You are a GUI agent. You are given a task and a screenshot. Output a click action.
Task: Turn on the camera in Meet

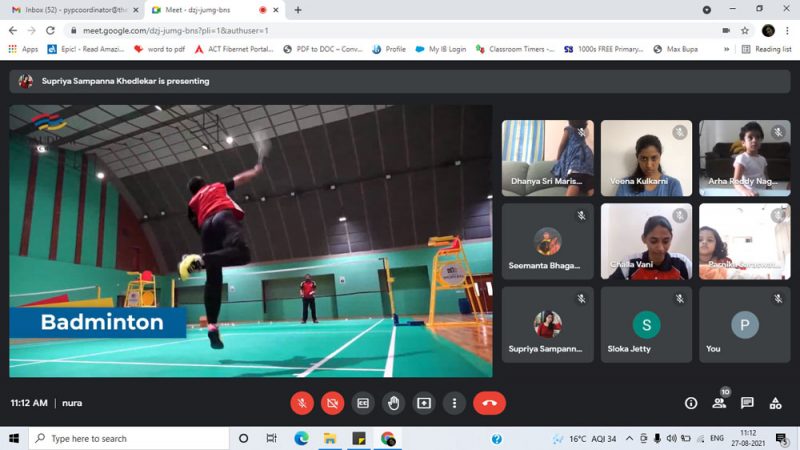coord(332,403)
